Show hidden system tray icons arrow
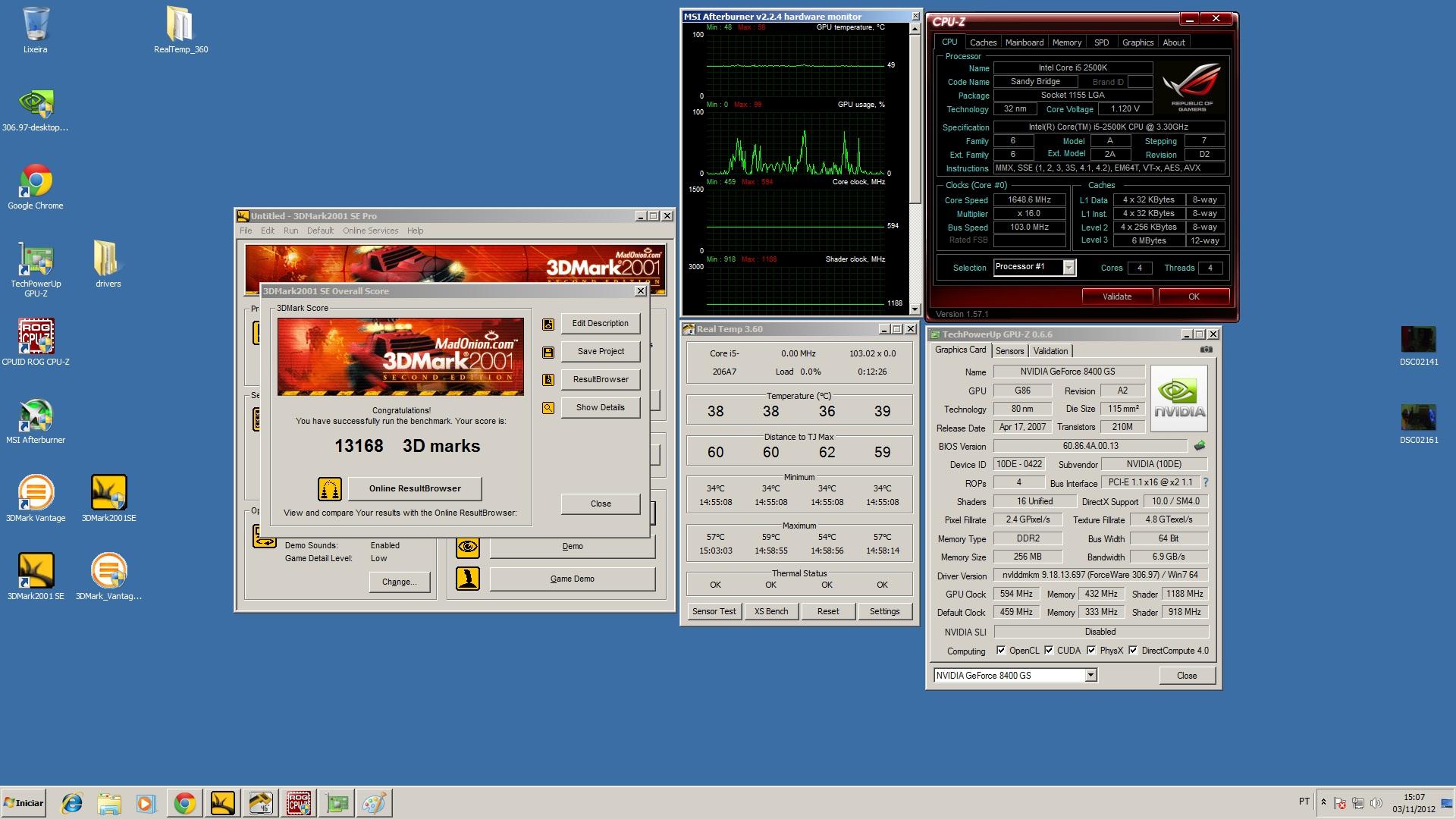Screen dimensions: 1456x819 [1323, 802]
